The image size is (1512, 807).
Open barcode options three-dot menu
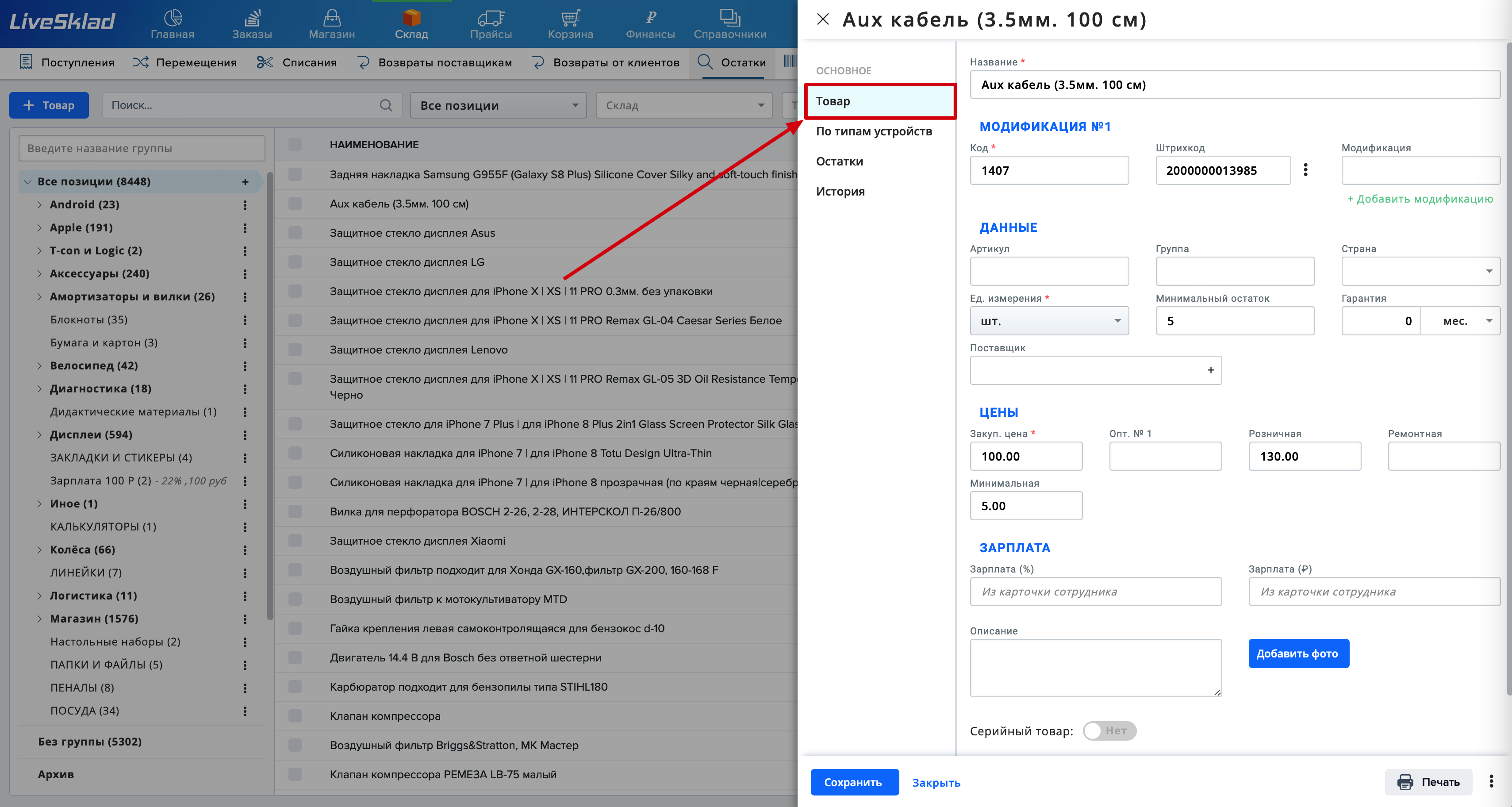[1305, 170]
